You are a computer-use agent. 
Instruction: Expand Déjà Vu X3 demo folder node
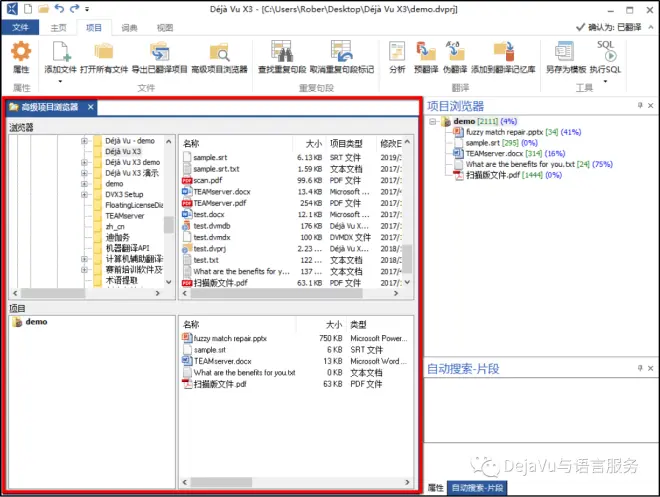point(84,162)
